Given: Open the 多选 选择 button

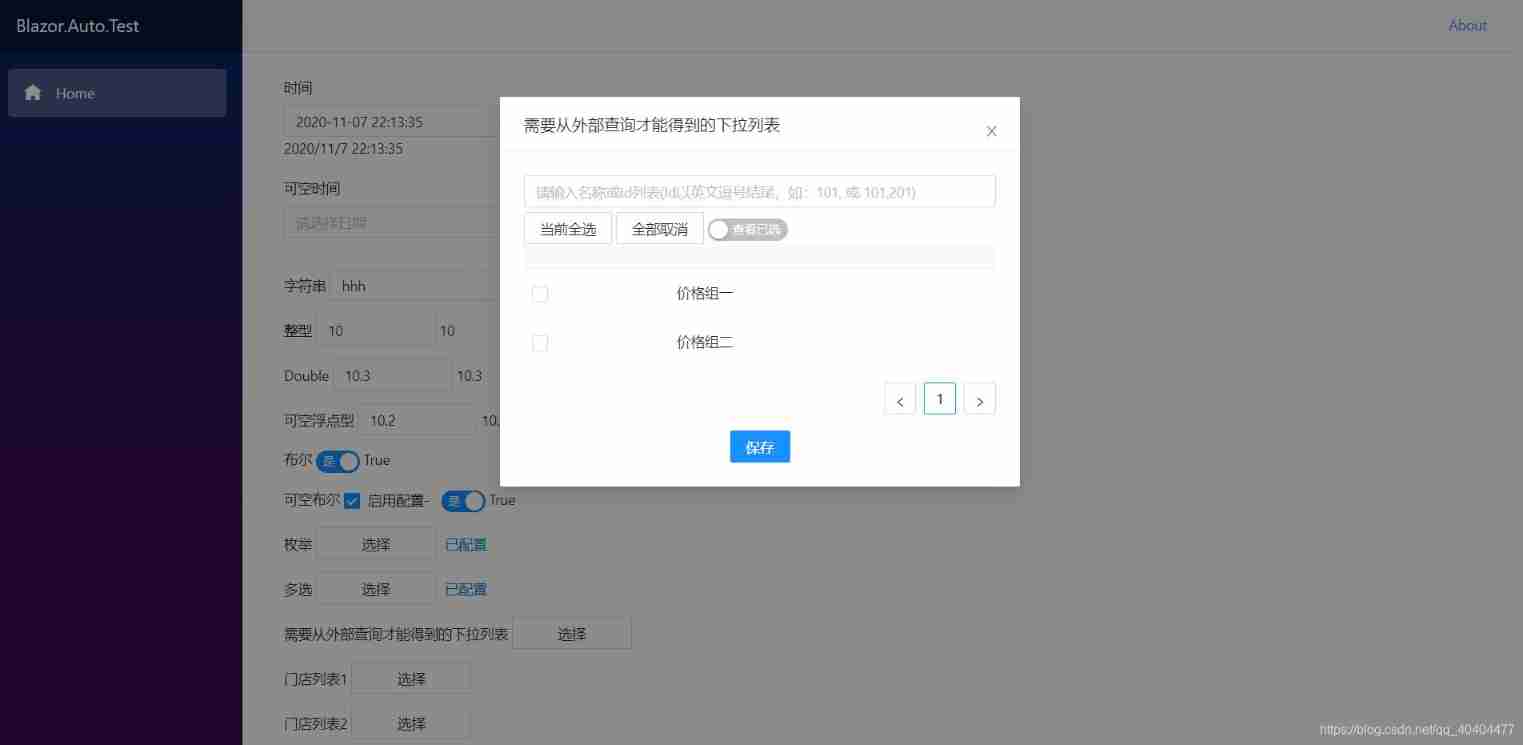Looking at the screenshot, I should [376, 590].
